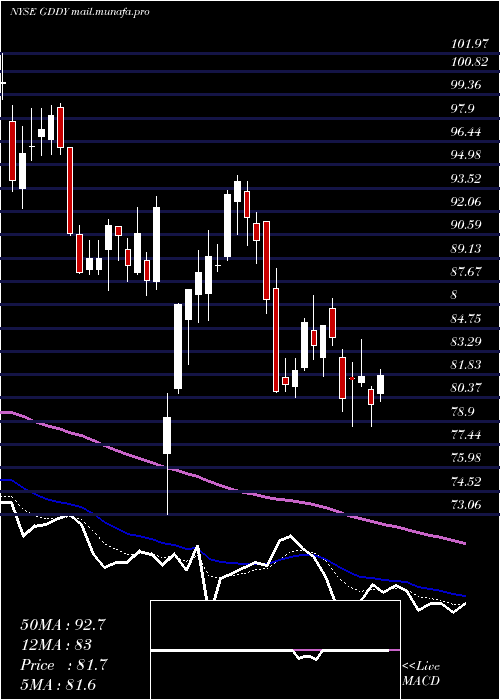Click the 50MA : 92.7 readout

point(63,624)
